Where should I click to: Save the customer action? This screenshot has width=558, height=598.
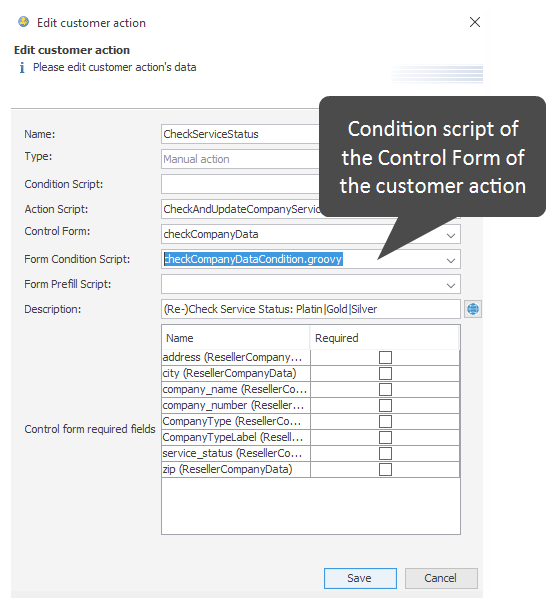pyautogui.click(x=360, y=578)
